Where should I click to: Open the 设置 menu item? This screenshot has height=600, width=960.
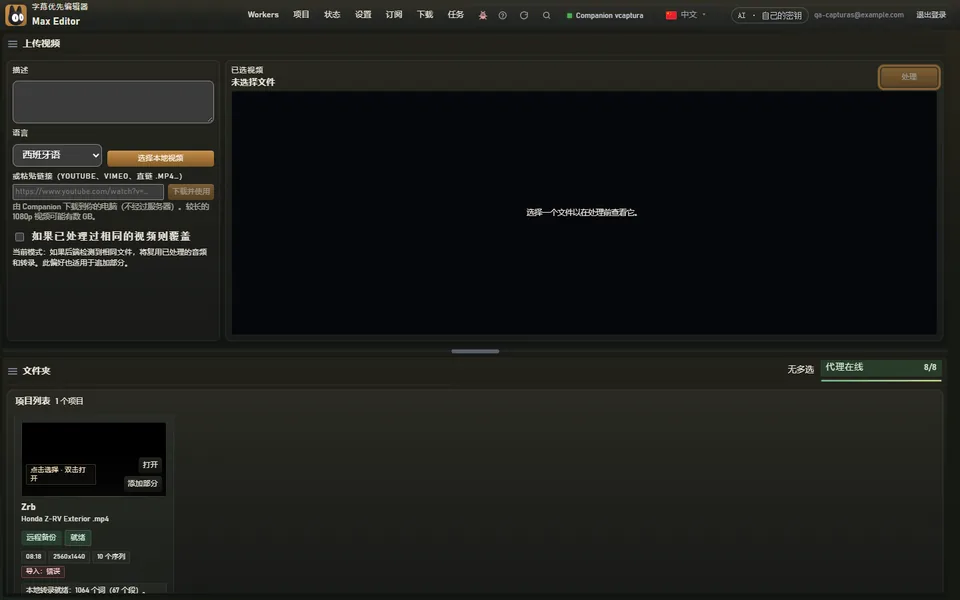point(363,15)
